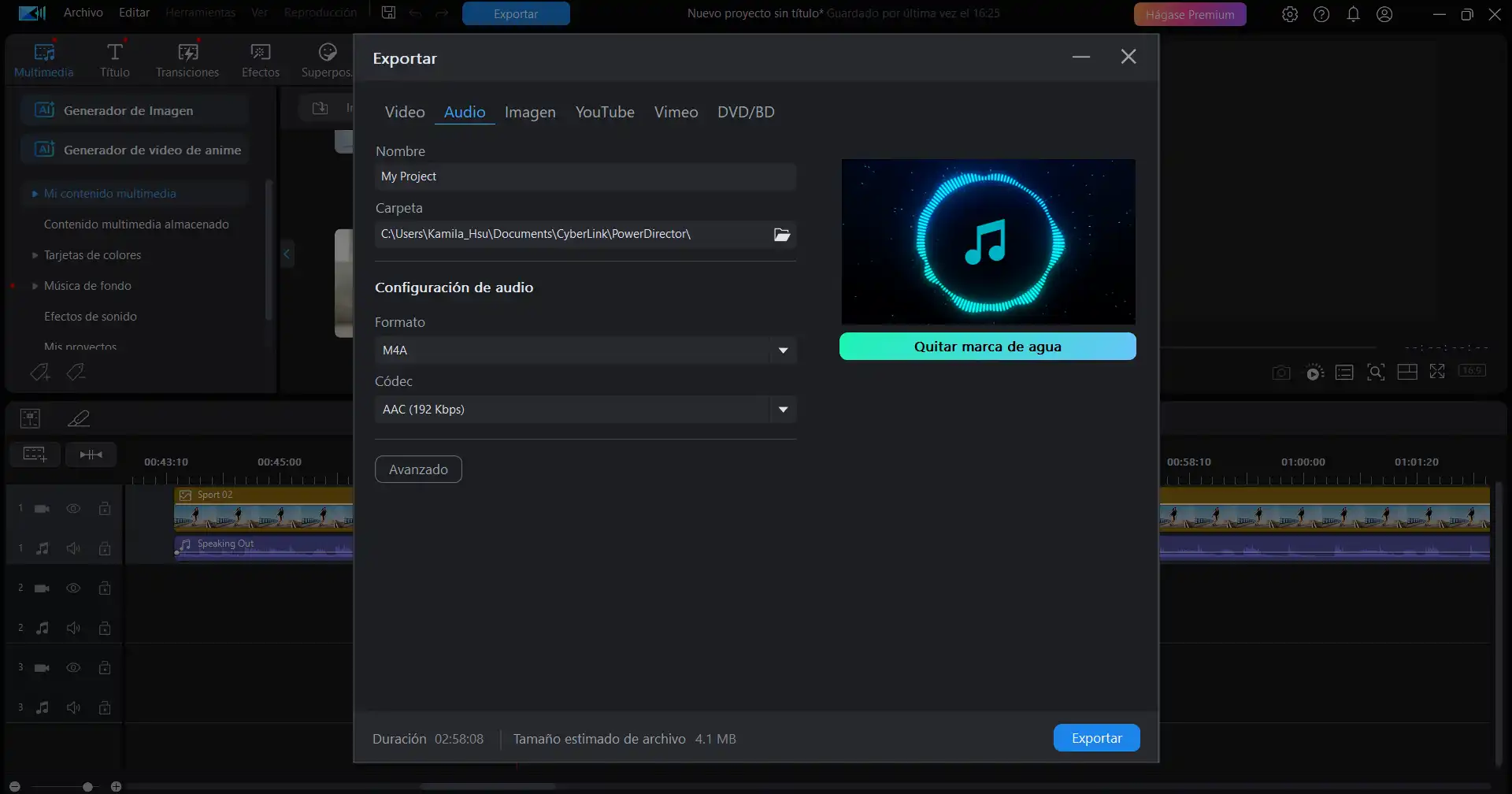Screen dimensions: 1512x794
Task: Open the YouTube export tab
Action: (x=605, y=112)
